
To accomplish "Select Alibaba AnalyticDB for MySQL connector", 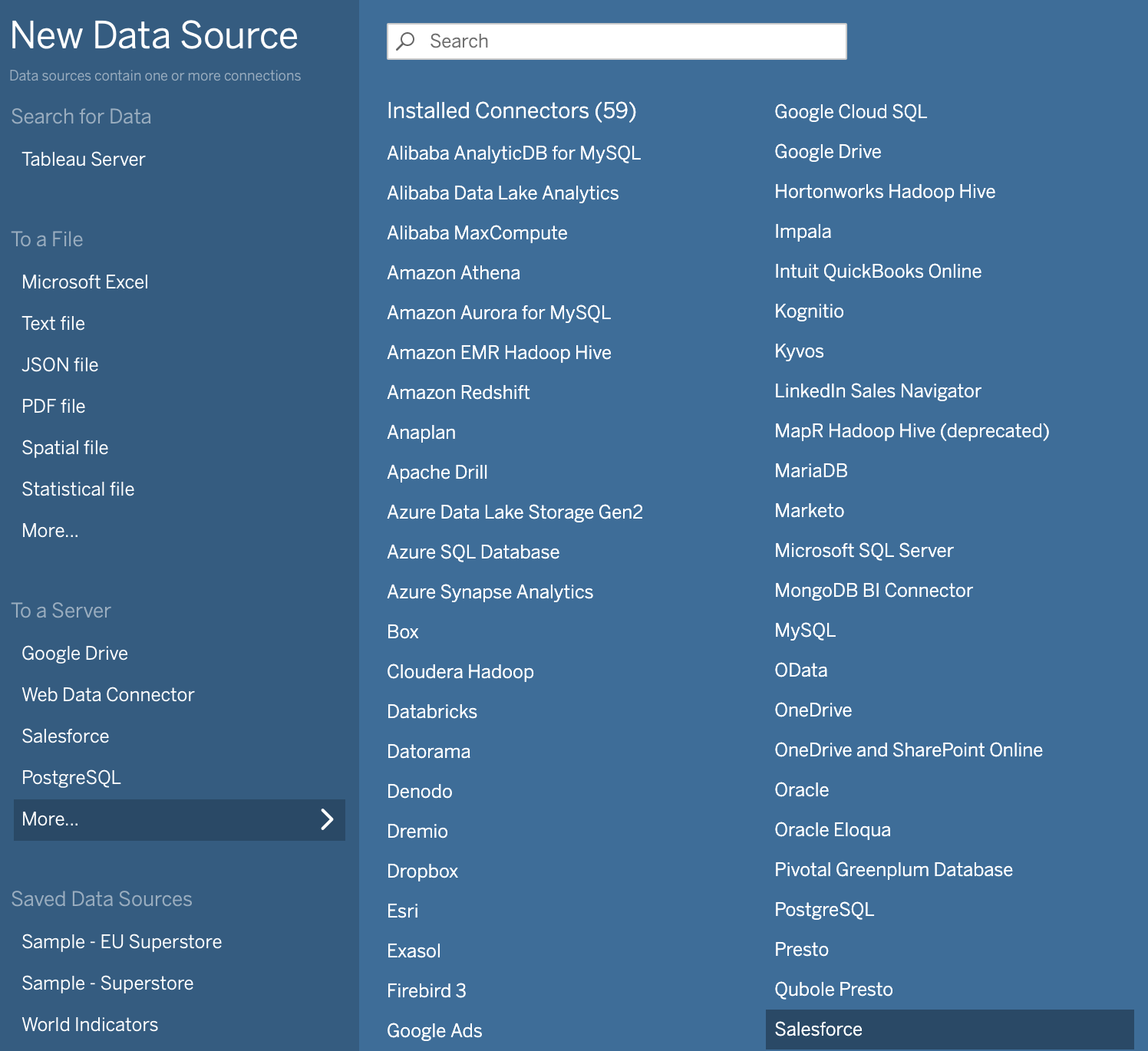I will pos(513,153).
